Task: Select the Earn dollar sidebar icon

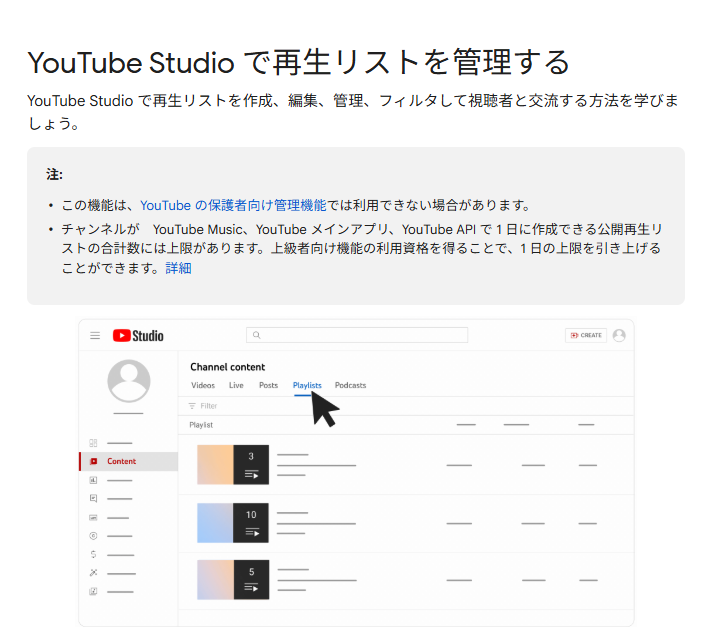Action: [93, 554]
